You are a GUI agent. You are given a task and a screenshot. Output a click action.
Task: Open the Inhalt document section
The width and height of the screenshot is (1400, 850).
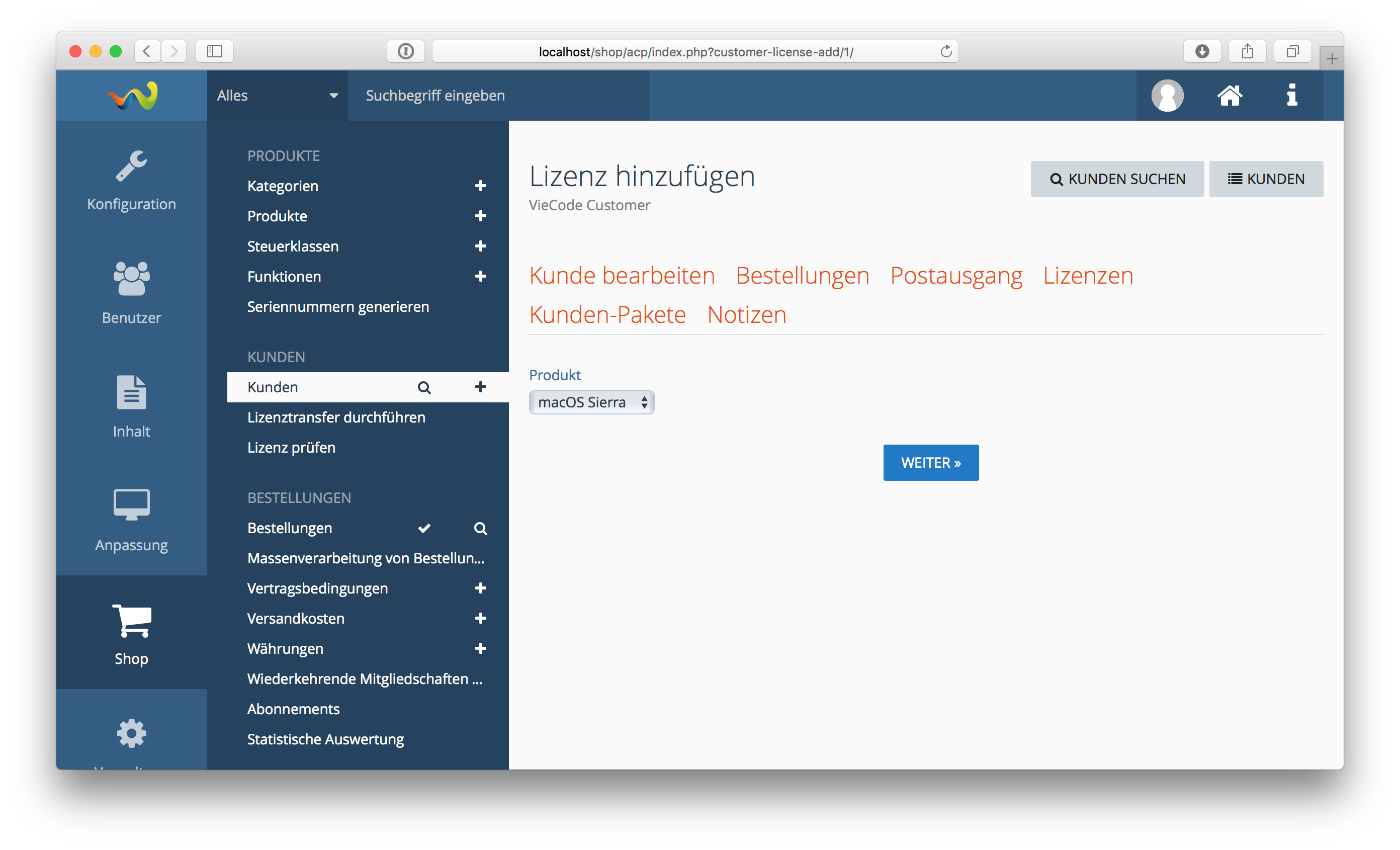pyautogui.click(x=131, y=406)
